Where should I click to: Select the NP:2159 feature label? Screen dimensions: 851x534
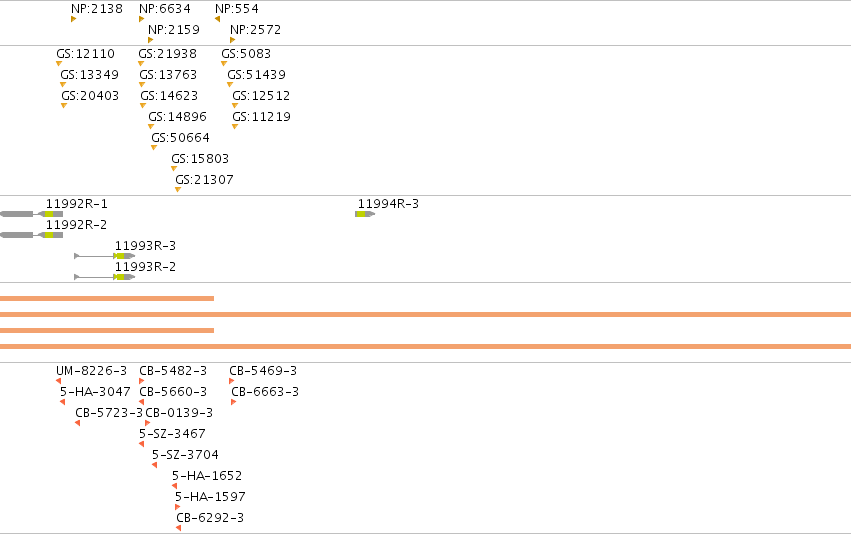pyautogui.click(x=174, y=29)
